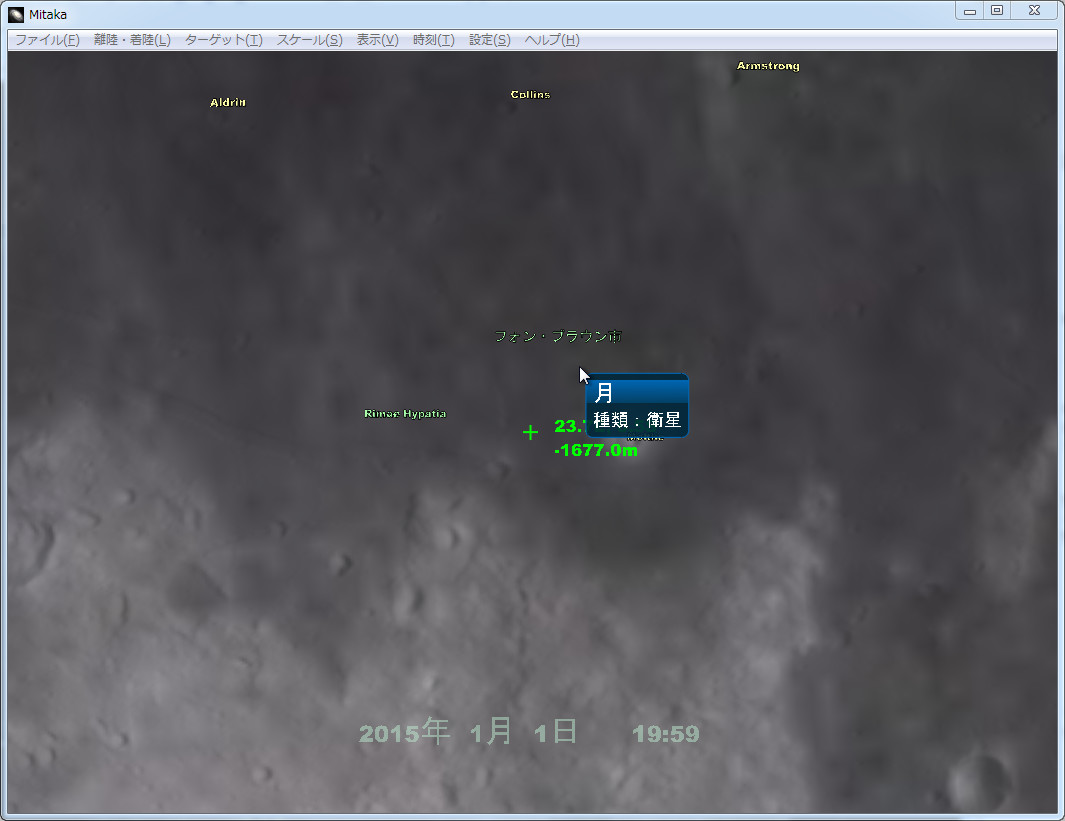Viewport: 1065px width, 821px height.
Task: Click the Rimae Hypatia label
Action: tap(405, 414)
